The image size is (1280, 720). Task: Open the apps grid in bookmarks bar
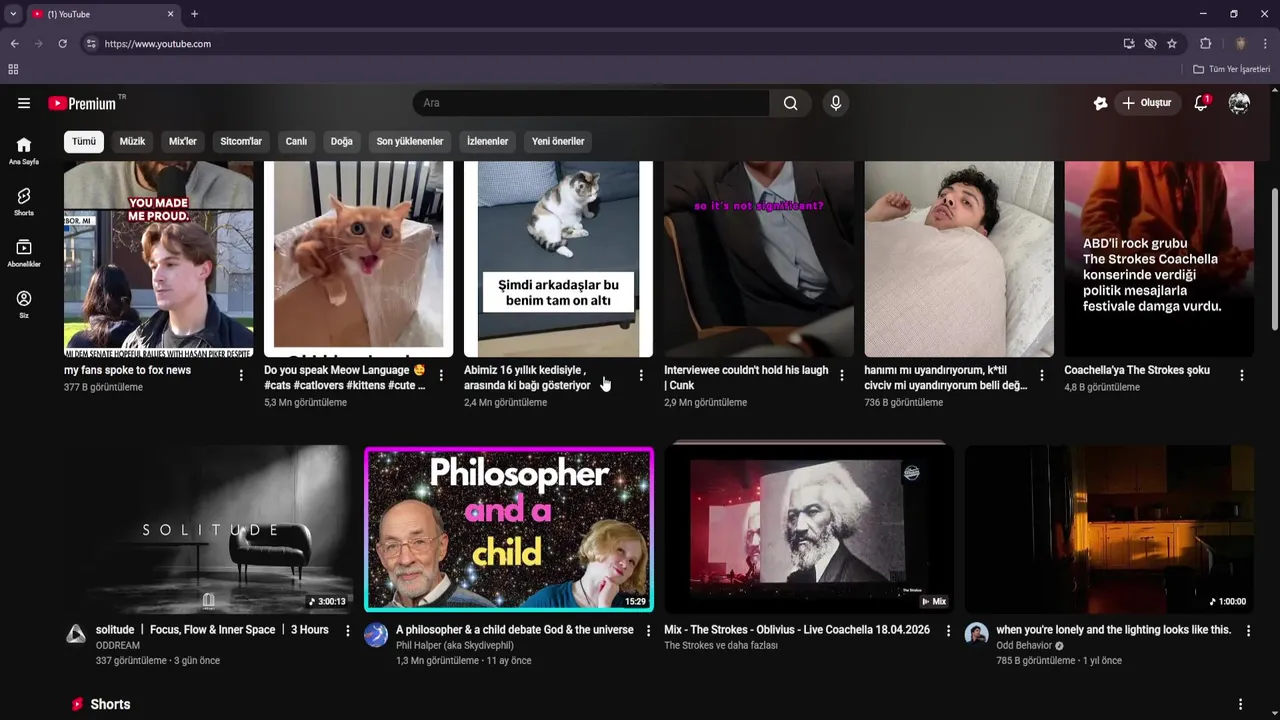coord(13,69)
